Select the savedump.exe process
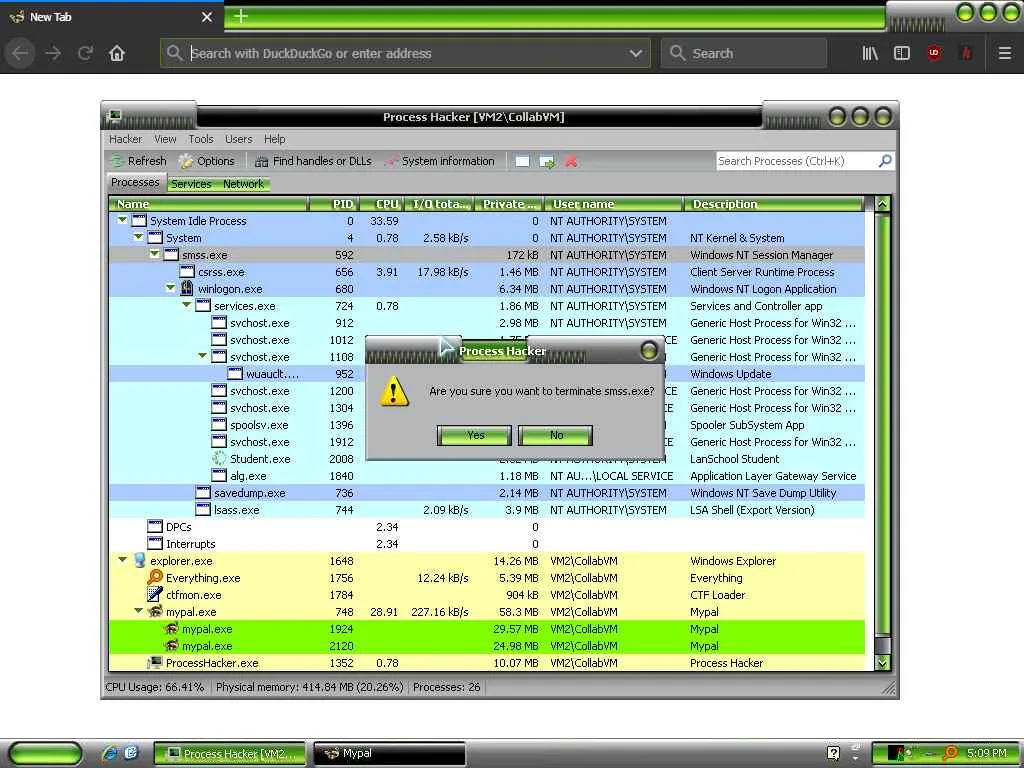The width and height of the screenshot is (1024, 768). pyautogui.click(x=487, y=492)
